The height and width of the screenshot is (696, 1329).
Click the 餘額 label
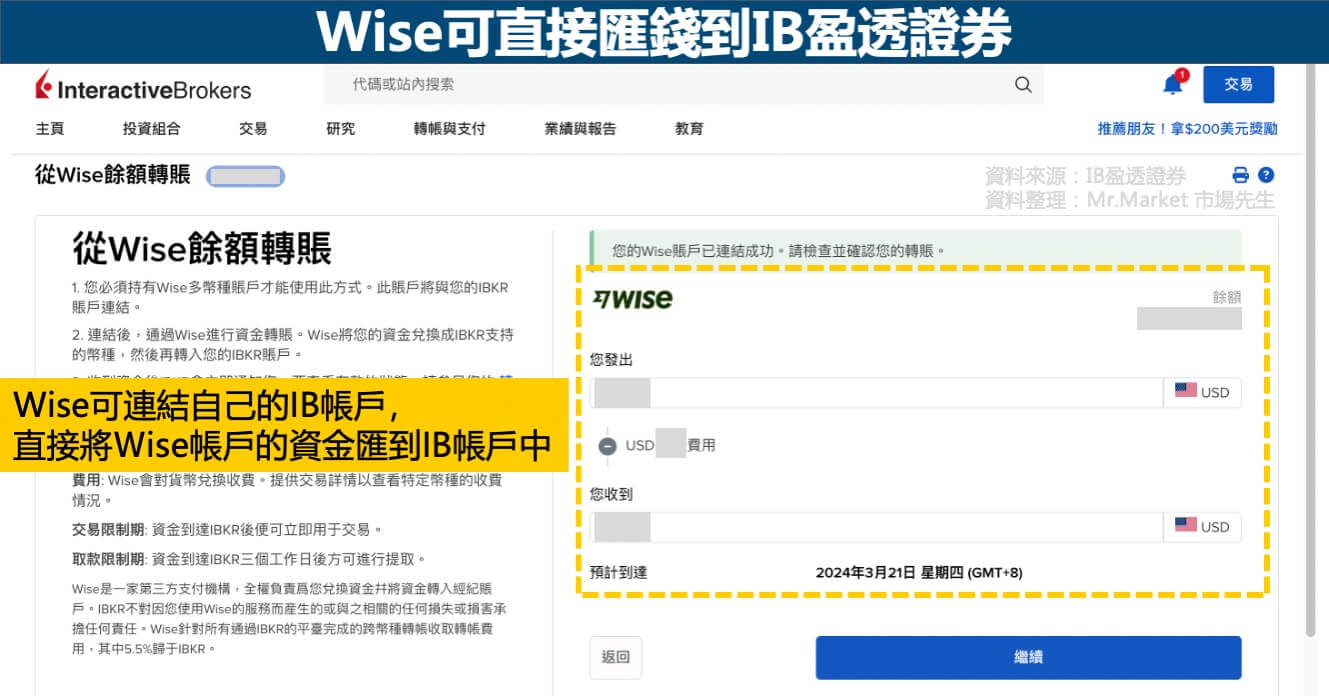(1226, 297)
